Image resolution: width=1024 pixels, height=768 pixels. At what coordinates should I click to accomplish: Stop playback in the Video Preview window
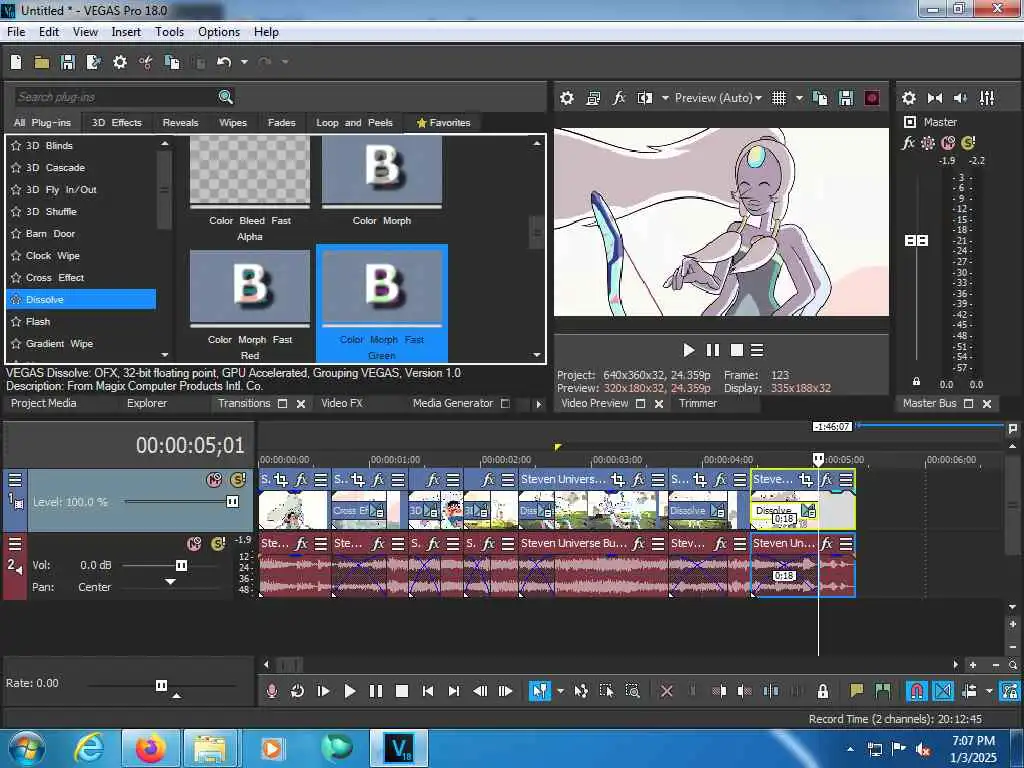737,351
